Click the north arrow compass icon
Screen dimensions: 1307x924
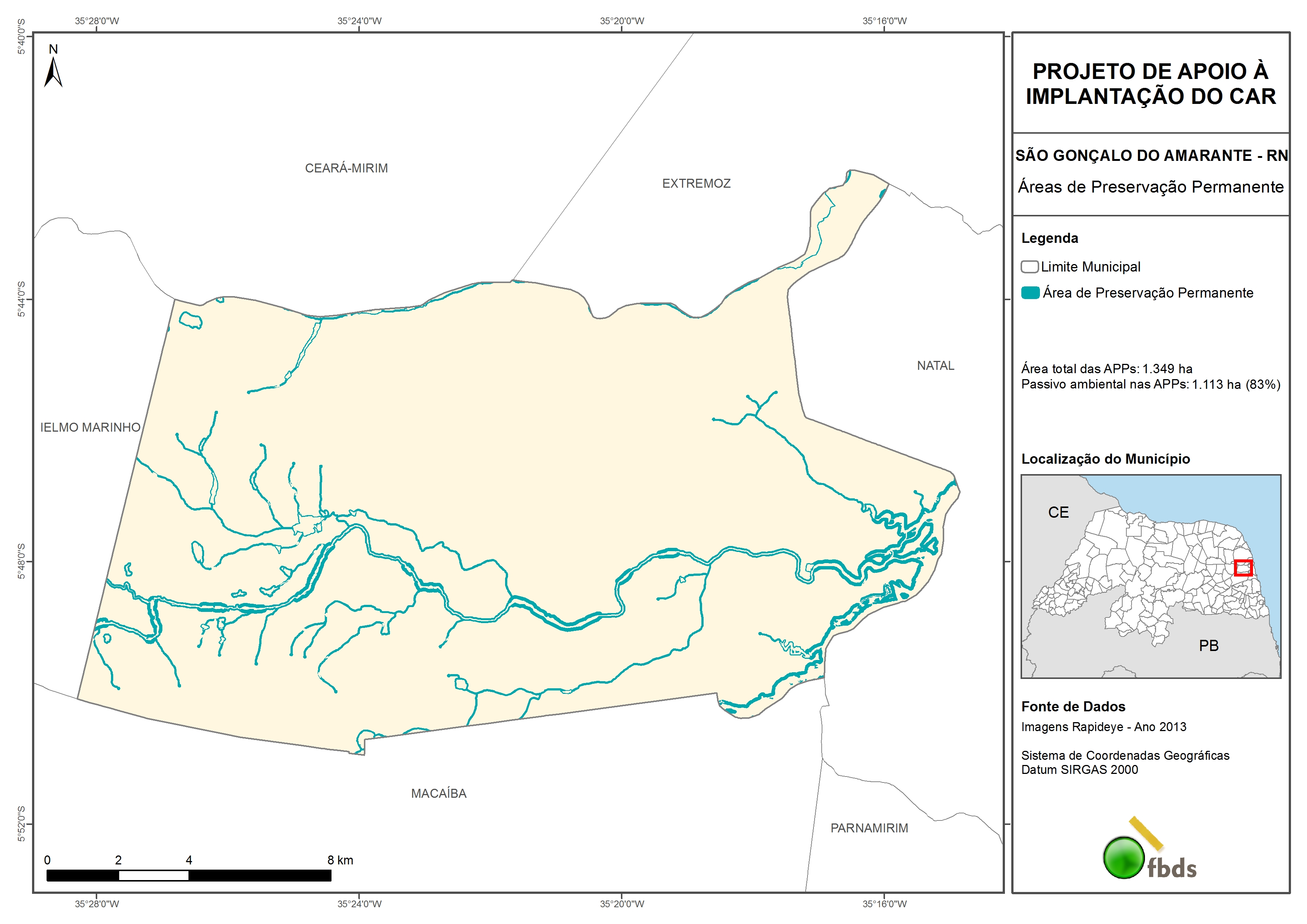[x=53, y=72]
